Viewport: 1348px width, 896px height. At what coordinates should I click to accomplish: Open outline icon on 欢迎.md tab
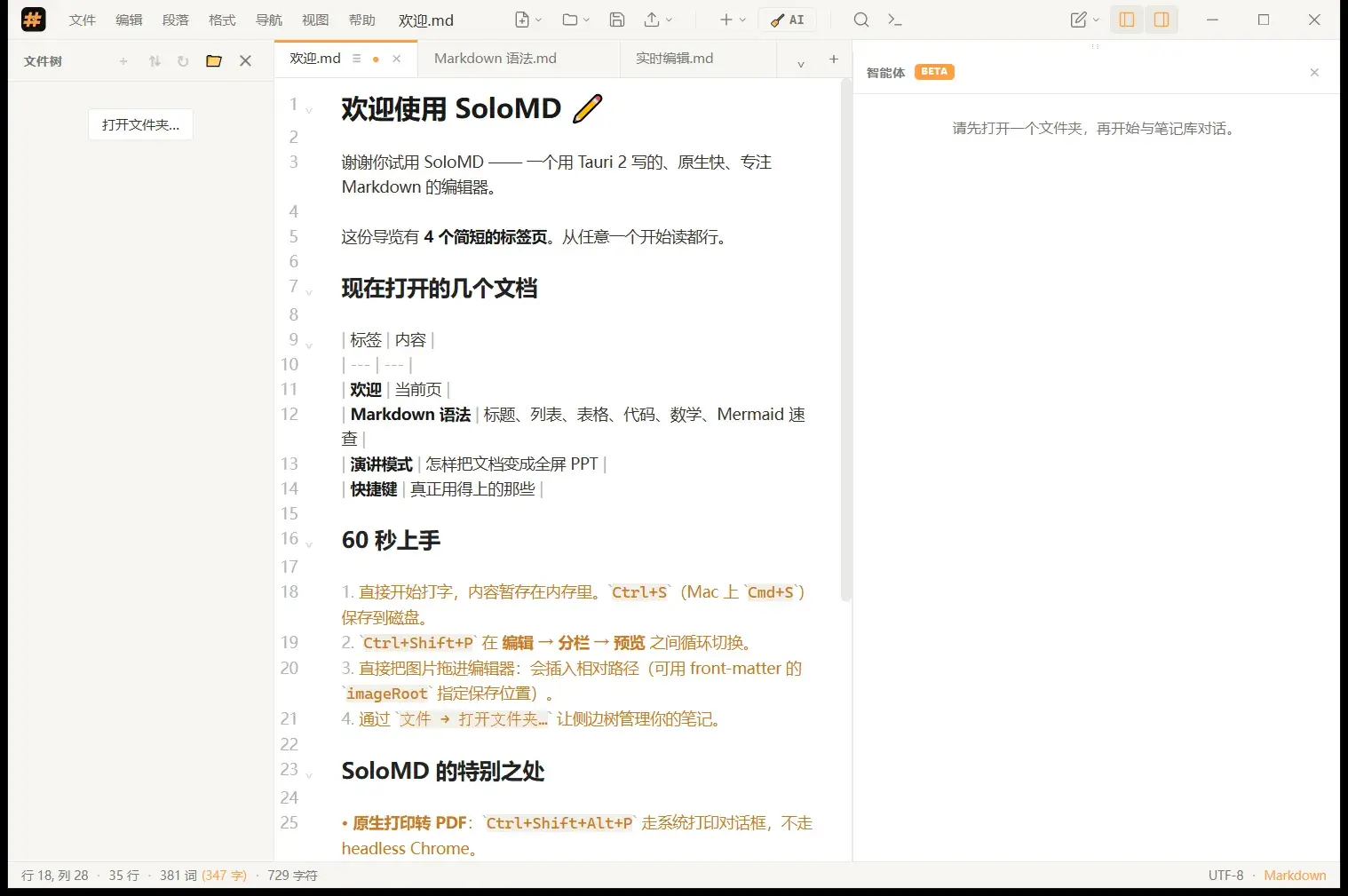(356, 59)
